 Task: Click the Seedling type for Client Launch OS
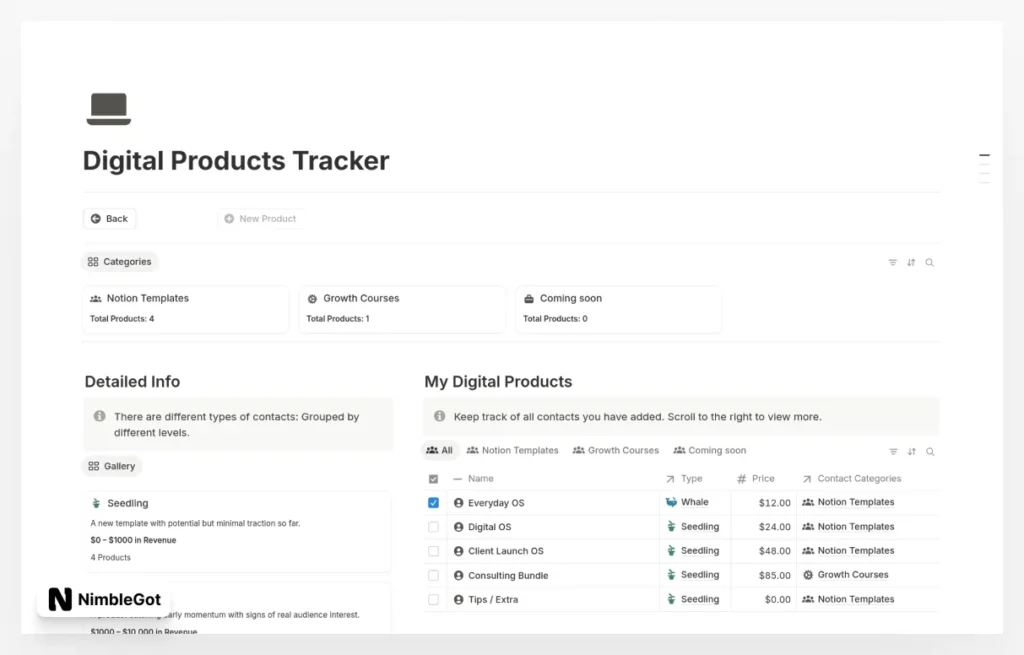pyautogui.click(x=692, y=551)
